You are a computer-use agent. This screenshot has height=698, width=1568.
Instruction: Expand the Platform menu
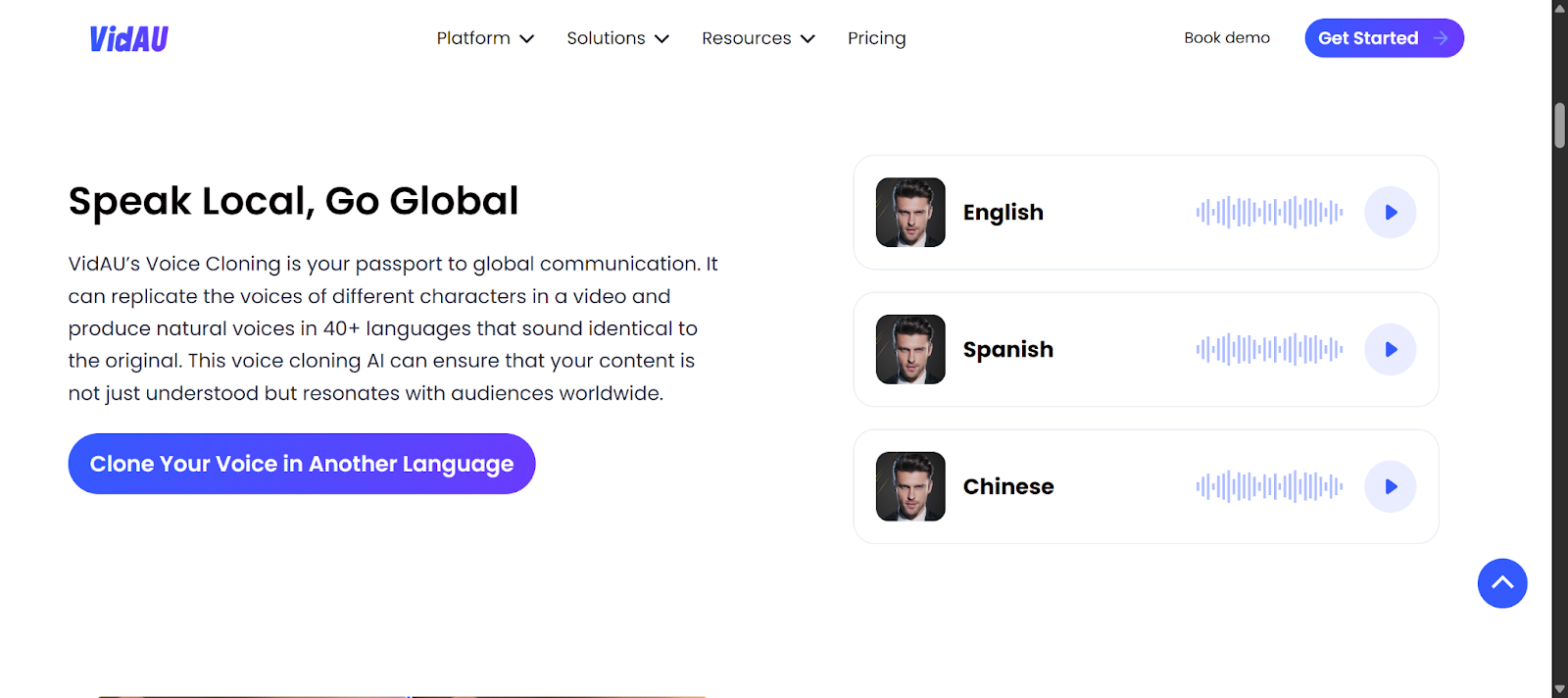pos(485,38)
